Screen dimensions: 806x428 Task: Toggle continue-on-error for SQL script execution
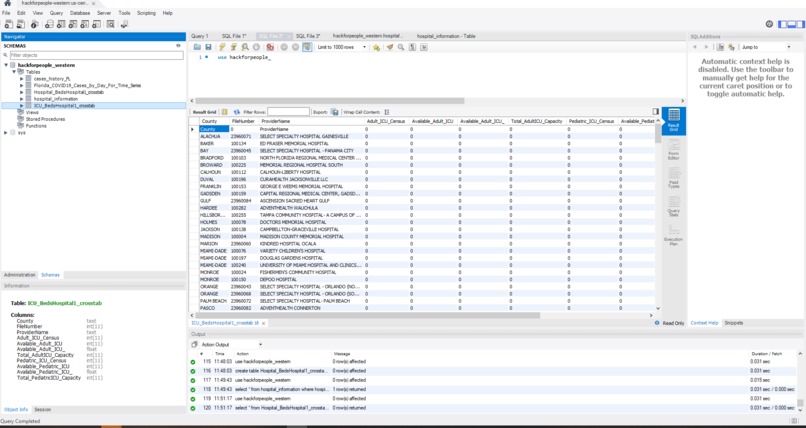click(270, 47)
